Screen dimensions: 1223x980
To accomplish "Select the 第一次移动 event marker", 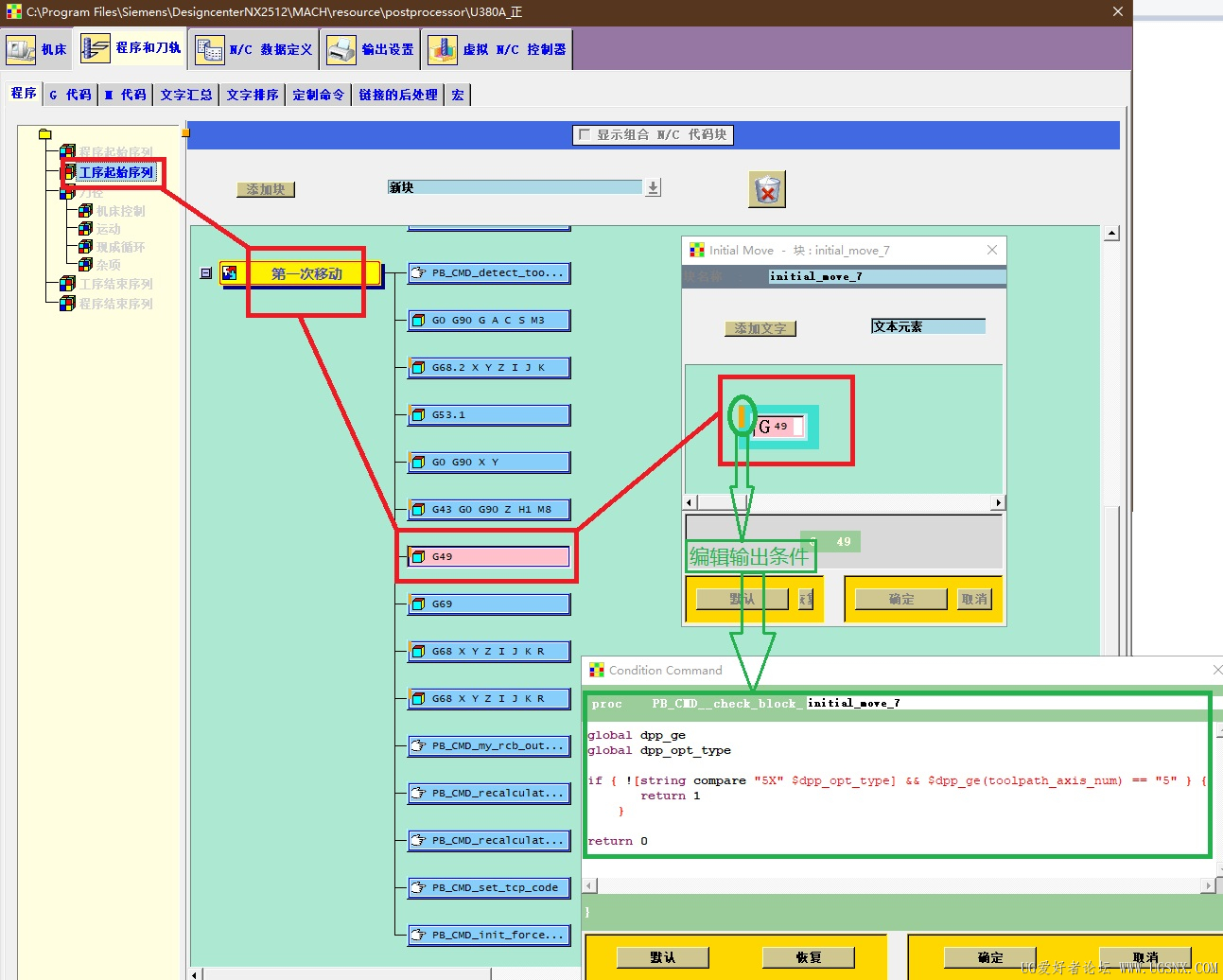I will 301,273.
